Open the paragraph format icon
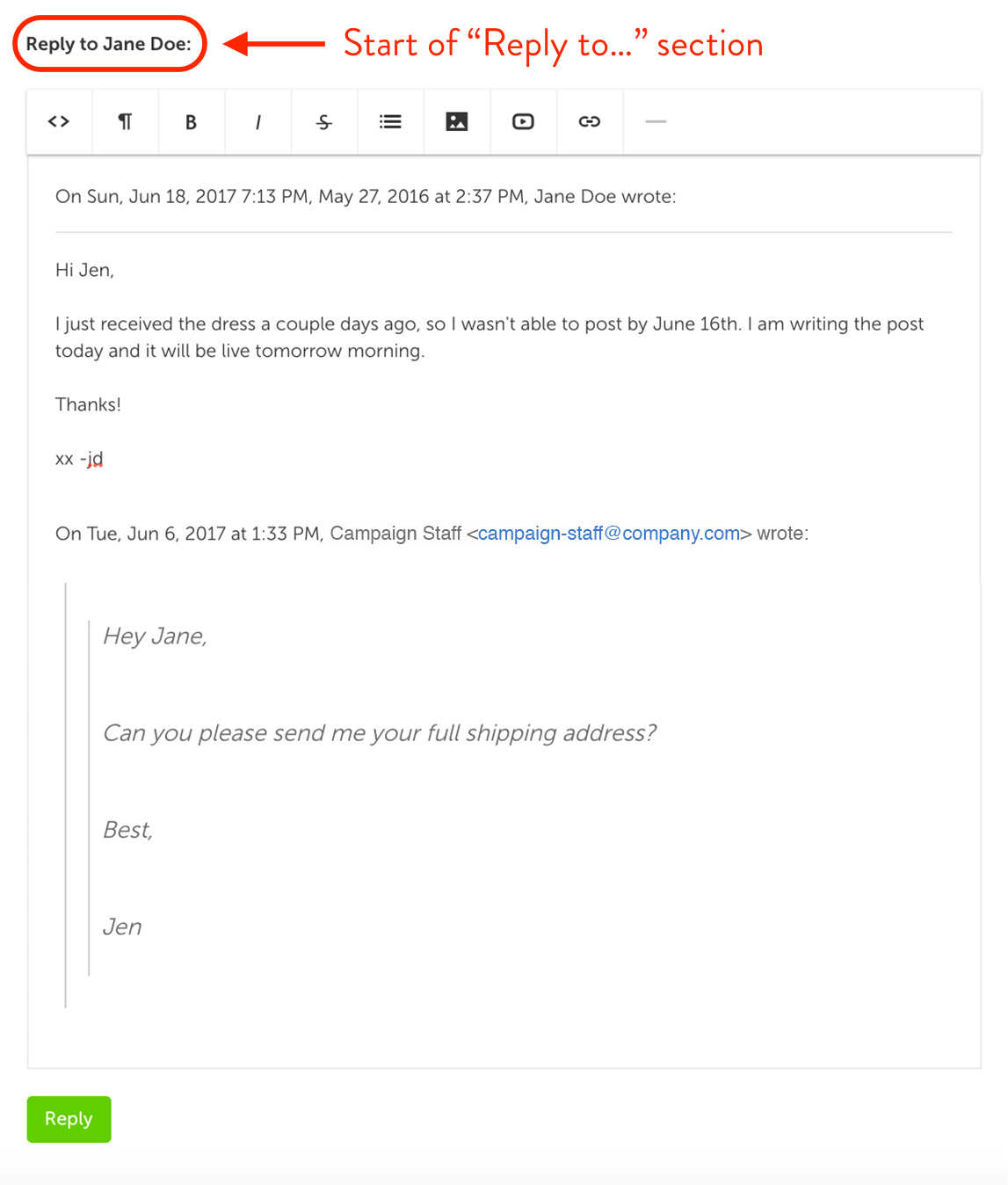Image resolution: width=1008 pixels, height=1185 pixels. 126,122
